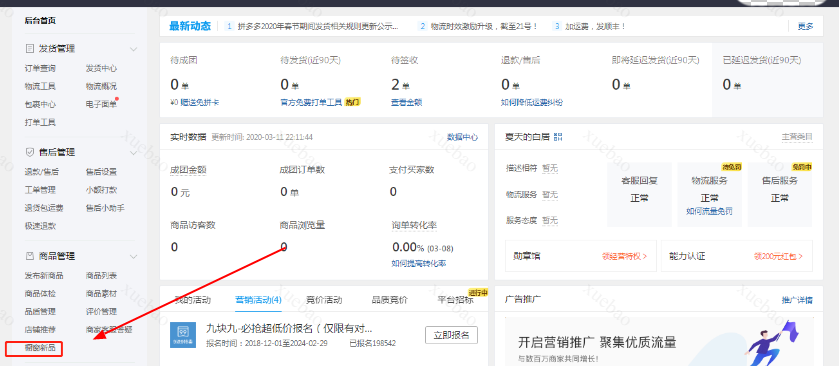Open 极速退款 menu item
This screenshot has height=366, width=839.
coord(40,226)
